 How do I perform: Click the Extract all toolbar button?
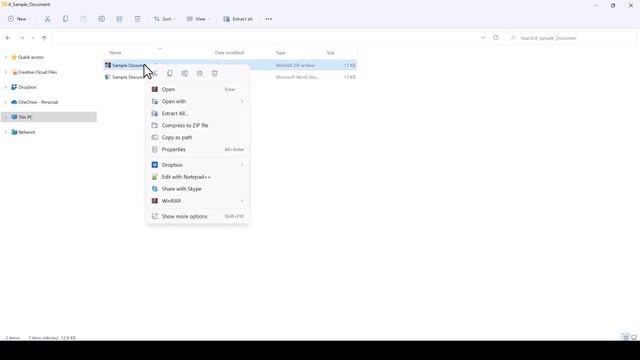coord(238,19)
